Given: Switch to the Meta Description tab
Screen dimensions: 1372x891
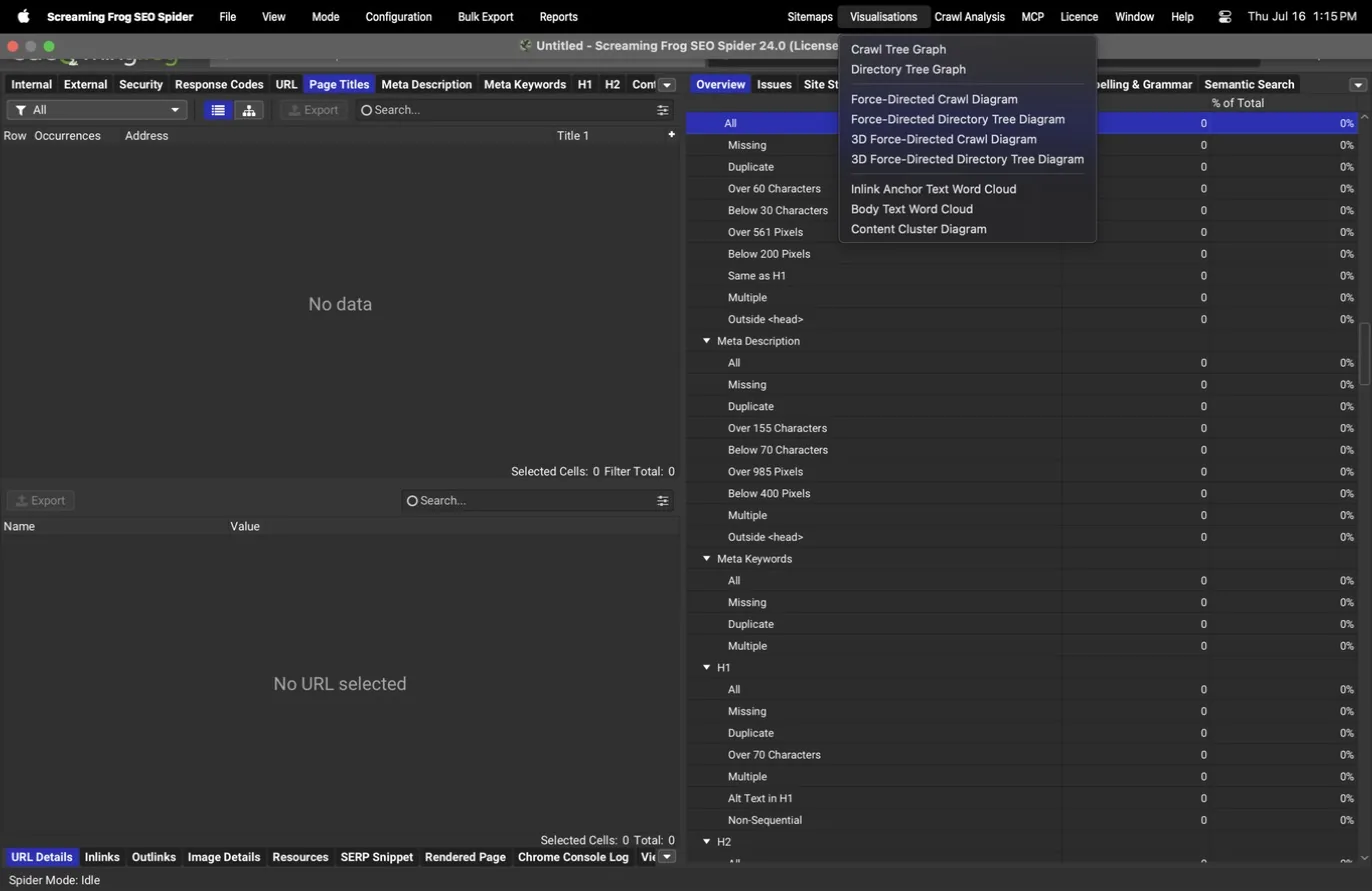Looking at the screenshot, I should coord(426,85).
